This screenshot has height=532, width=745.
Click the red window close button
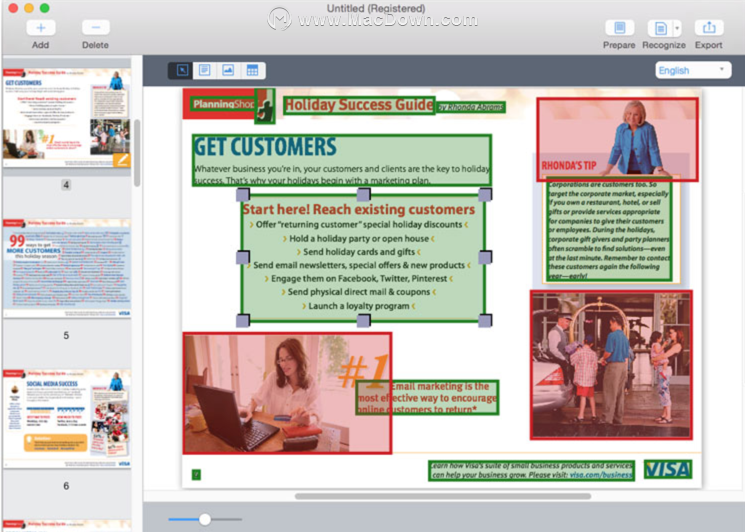[13, 8]
